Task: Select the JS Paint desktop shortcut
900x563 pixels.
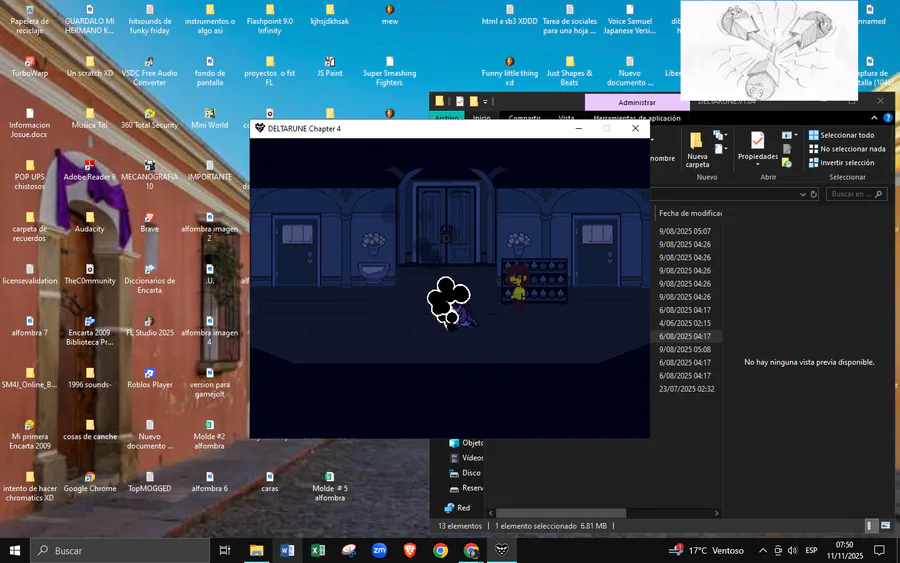Action: [329, 67]
